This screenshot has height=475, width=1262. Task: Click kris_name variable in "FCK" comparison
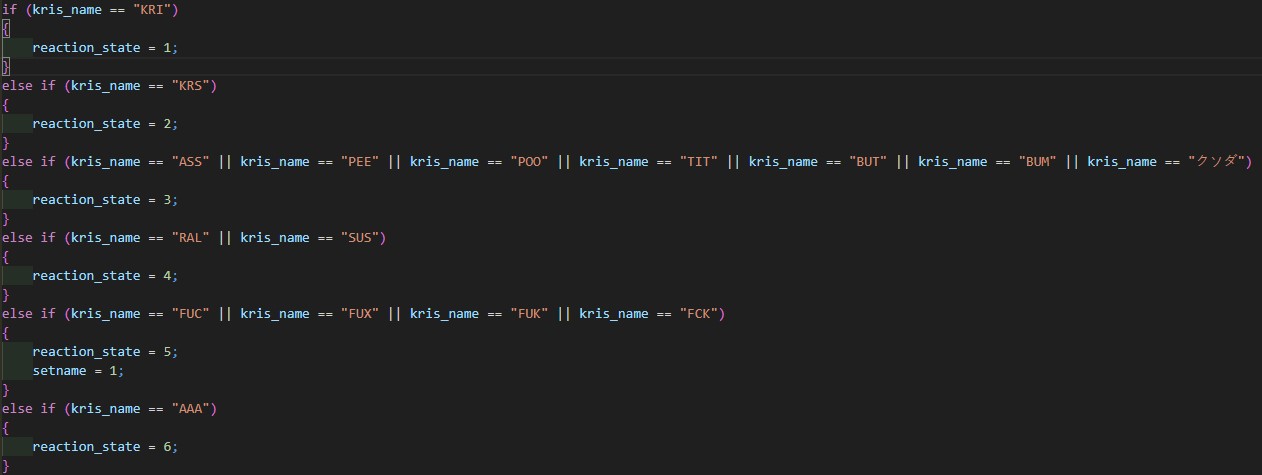[614, 314]
